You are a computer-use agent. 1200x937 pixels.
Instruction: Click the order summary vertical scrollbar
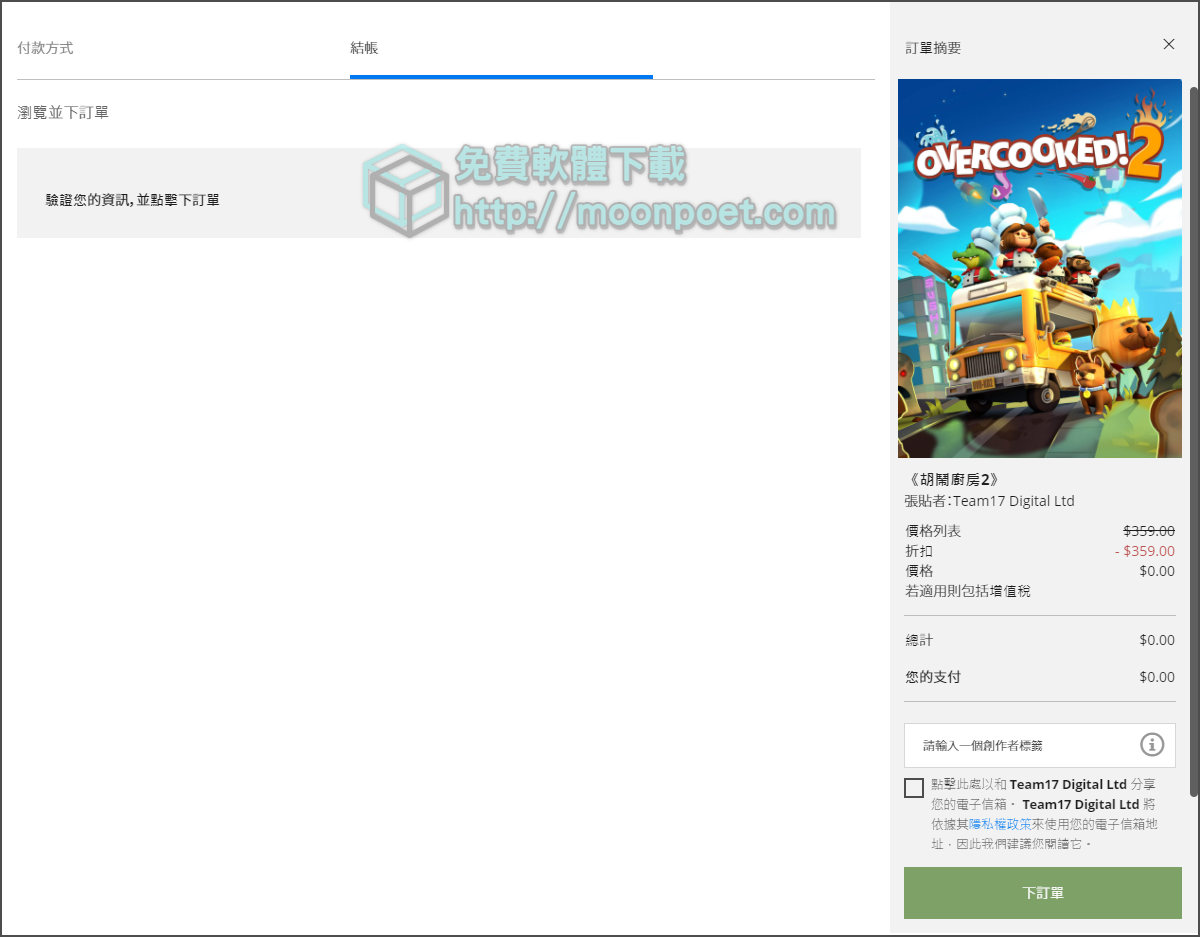[1194, 440]
